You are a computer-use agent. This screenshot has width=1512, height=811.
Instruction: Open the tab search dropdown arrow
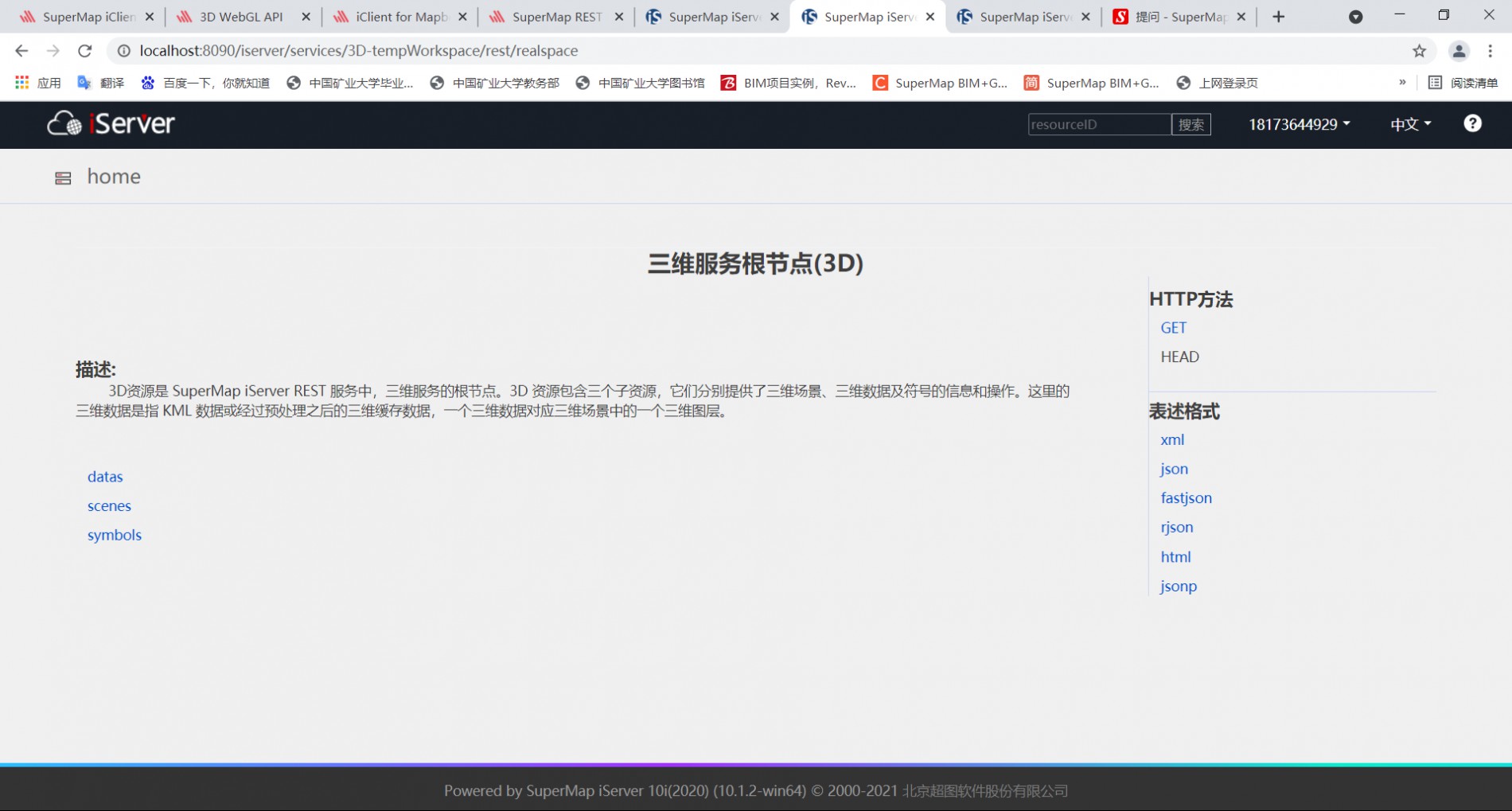(x=1356, y=17)
